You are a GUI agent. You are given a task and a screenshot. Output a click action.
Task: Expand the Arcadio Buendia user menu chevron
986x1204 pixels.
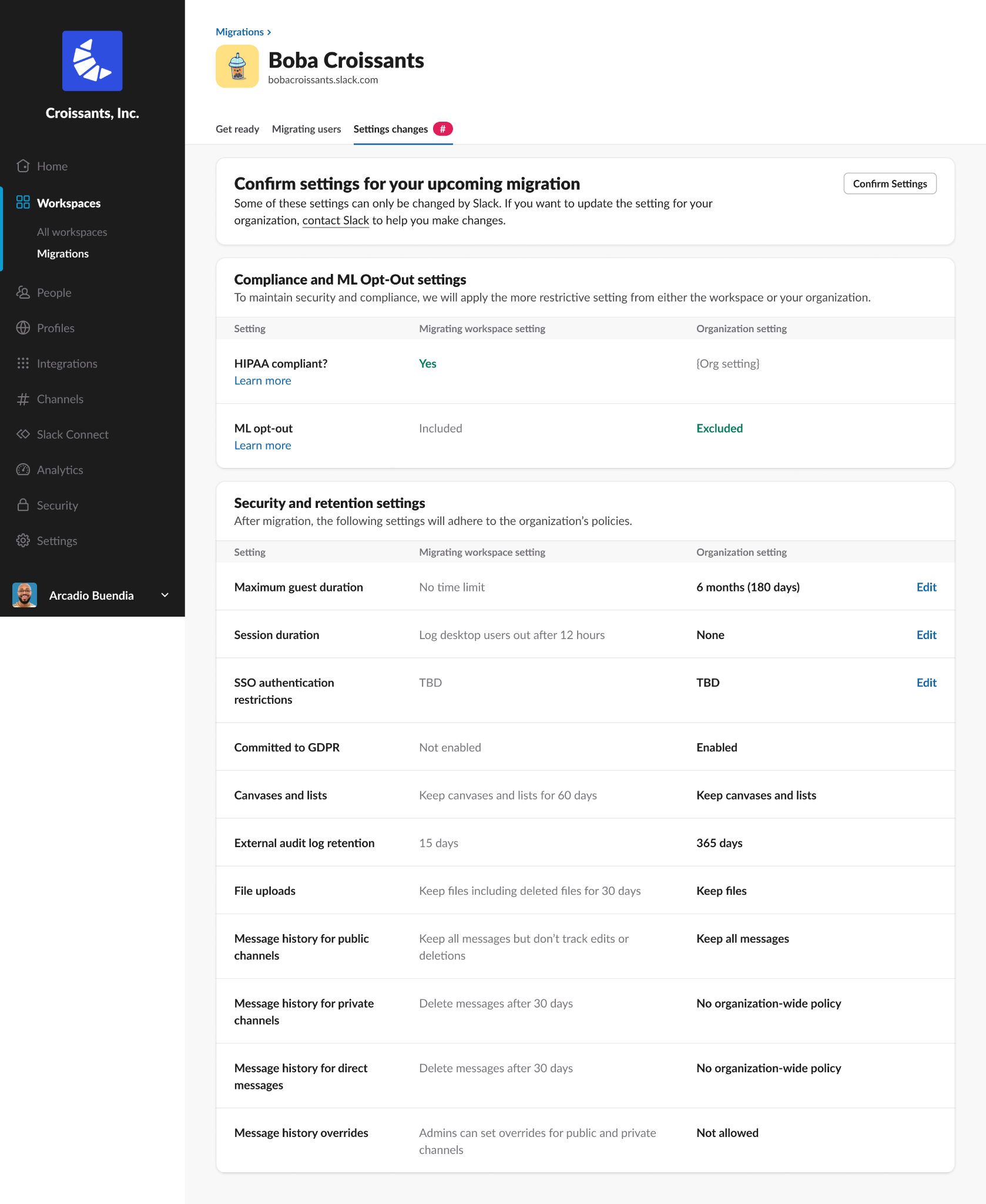(x=165, y=595)
